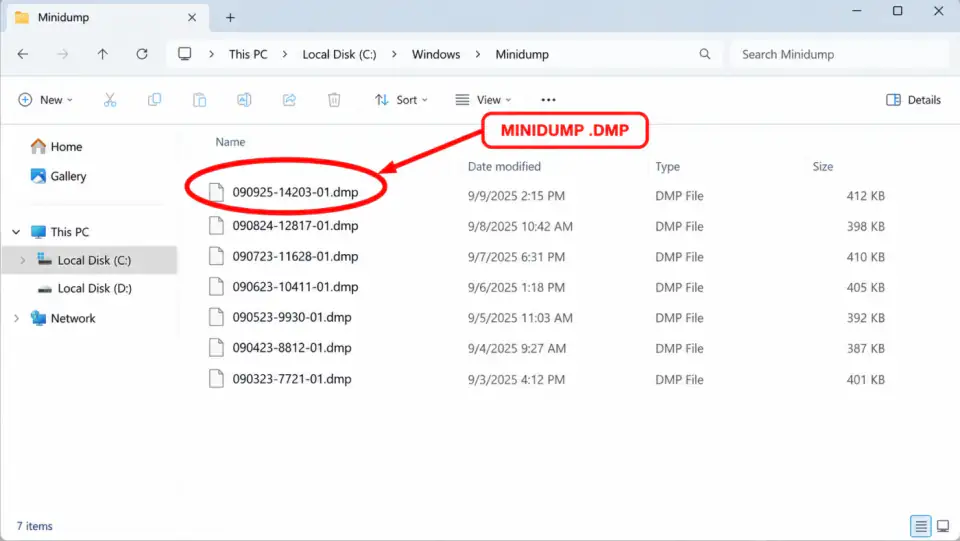Expand the Network tree node

point(17,318)
